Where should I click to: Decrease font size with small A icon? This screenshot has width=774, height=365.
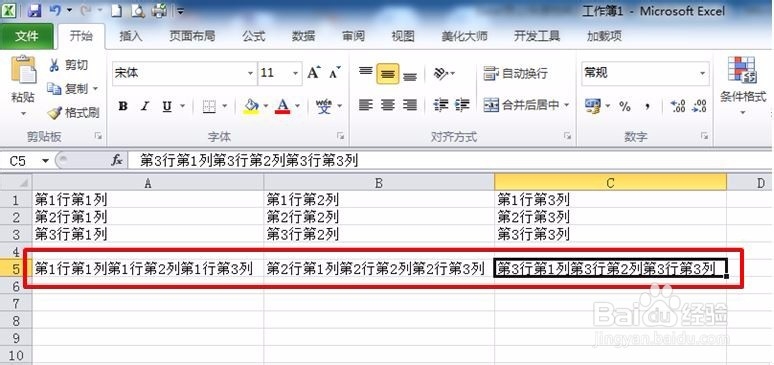click(x=335, y=73)
